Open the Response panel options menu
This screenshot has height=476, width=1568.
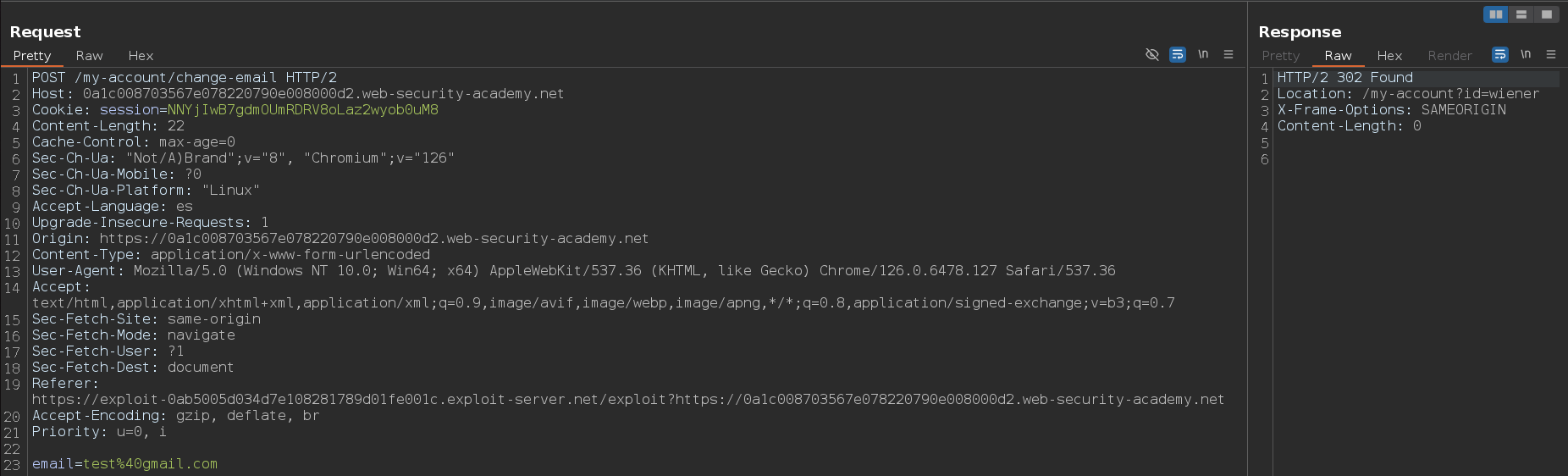(1551, 54)
